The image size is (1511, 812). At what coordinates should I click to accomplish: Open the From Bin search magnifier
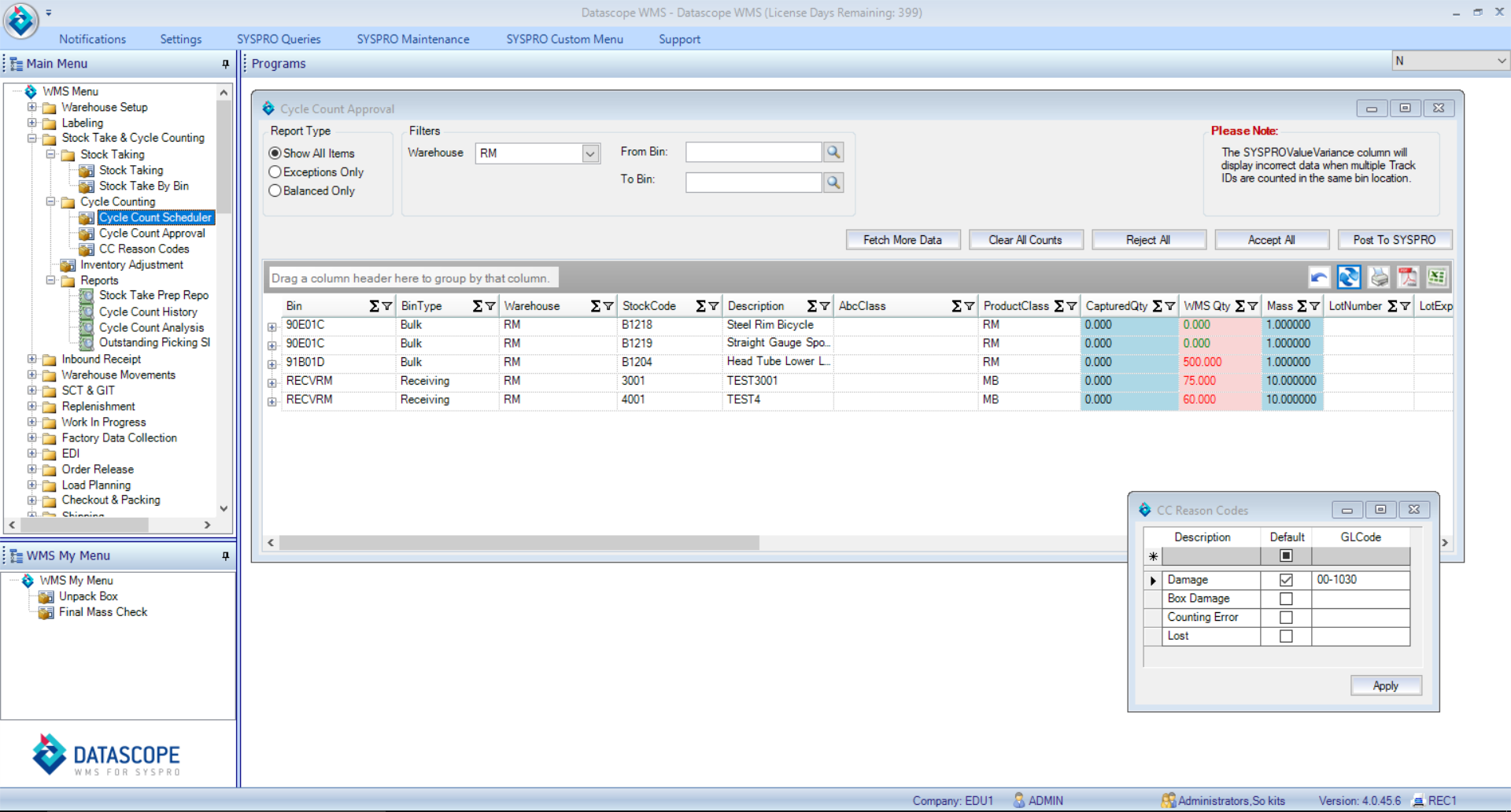833,151
